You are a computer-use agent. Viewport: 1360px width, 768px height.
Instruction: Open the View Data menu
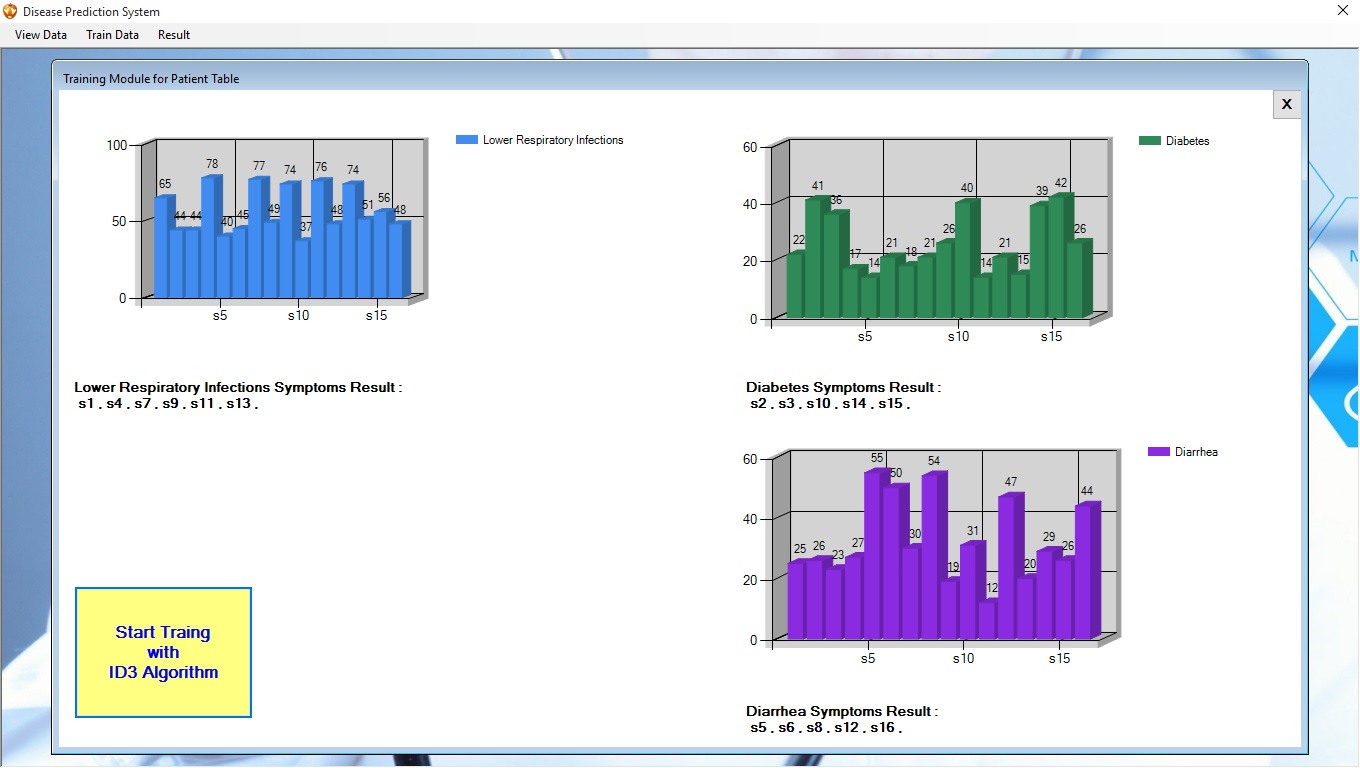[41, 35]
